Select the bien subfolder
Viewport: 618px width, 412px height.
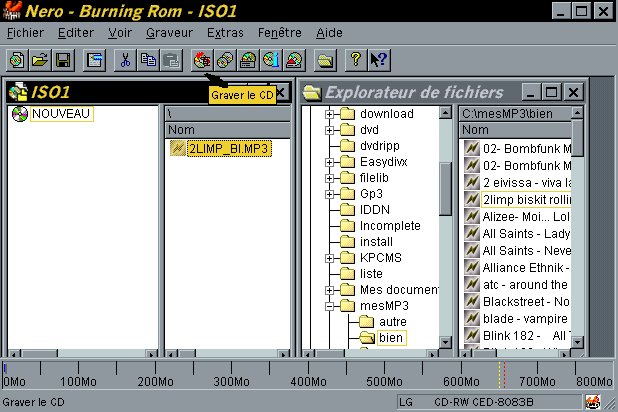coord(391,338)
